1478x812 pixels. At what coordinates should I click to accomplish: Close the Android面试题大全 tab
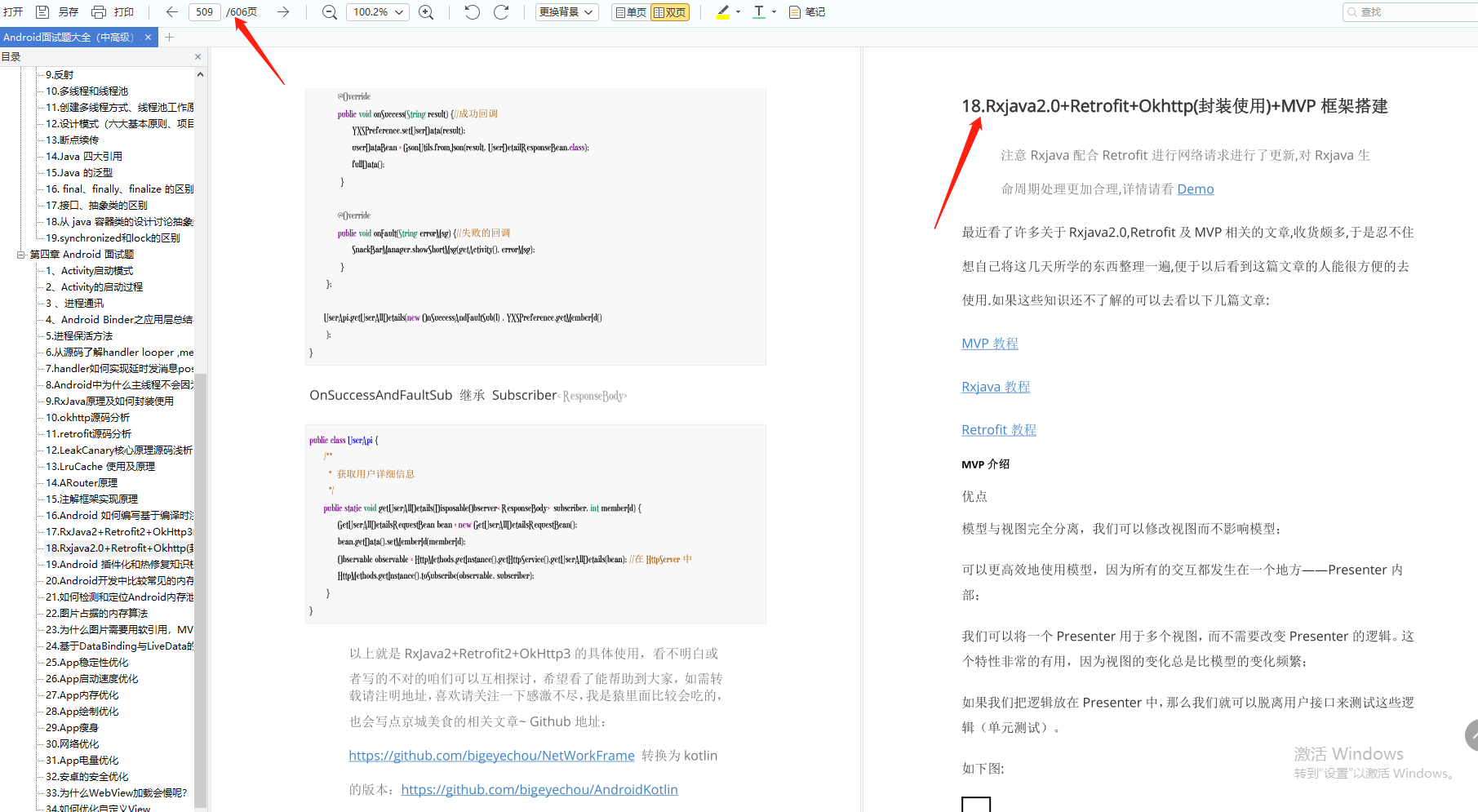pyautogui.click(x=148, y=38)
